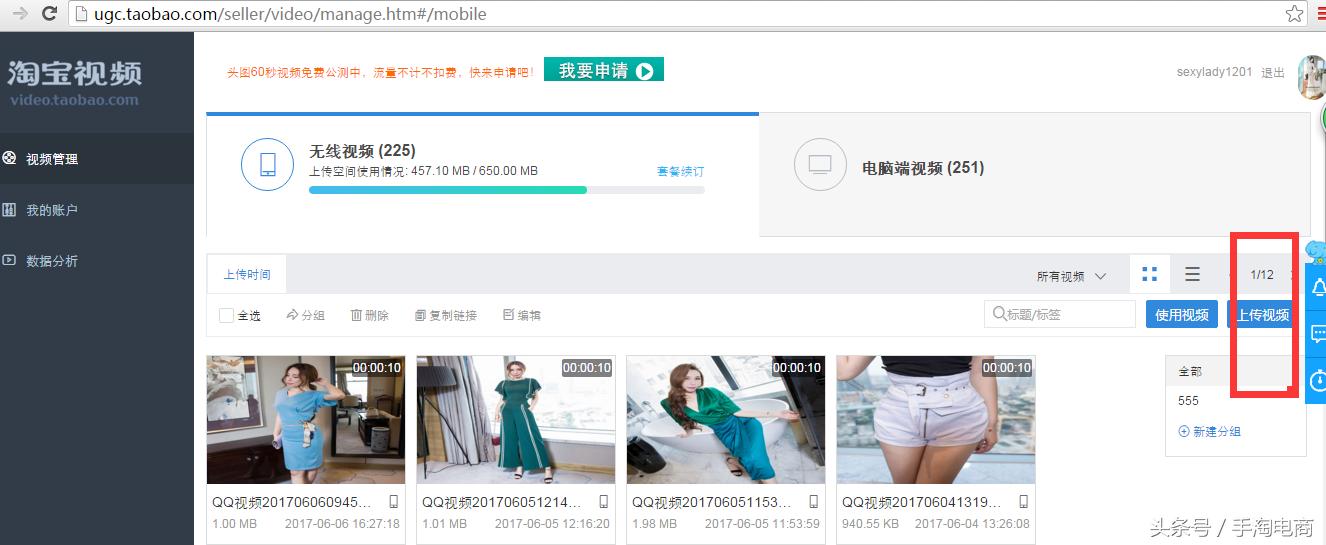Click the chat message icon on right bar
The height and width of the screenshot is (545, 1326).
coord(1317,334)
